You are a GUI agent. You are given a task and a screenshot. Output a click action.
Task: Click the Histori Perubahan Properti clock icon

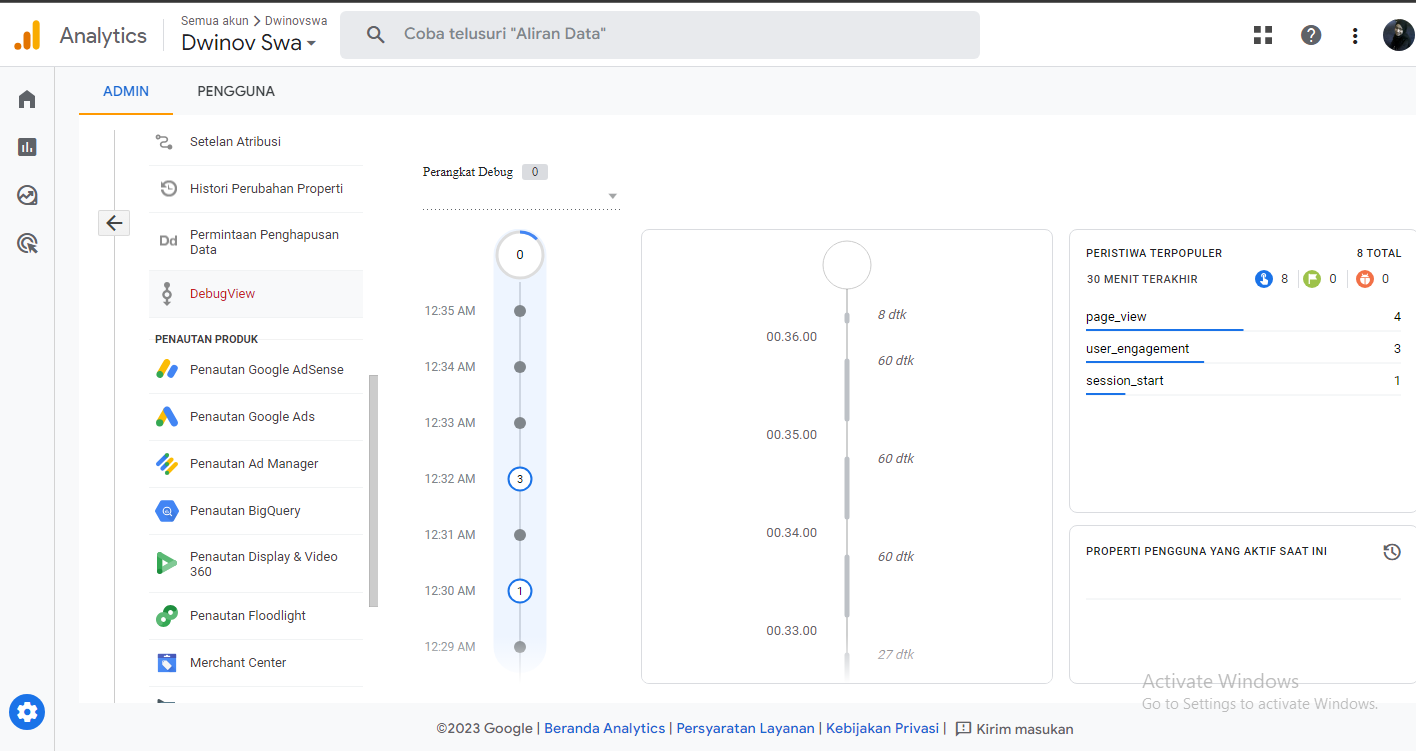point(169,188)
